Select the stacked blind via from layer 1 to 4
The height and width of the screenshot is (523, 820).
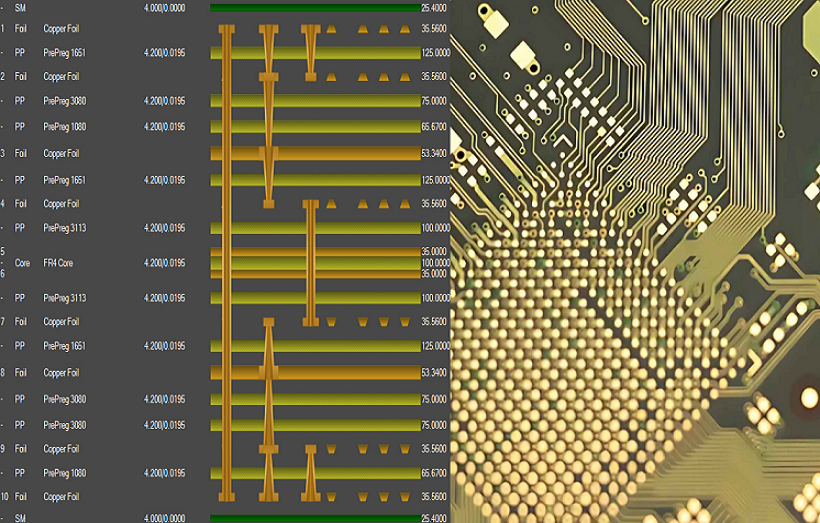coord(269,116)
